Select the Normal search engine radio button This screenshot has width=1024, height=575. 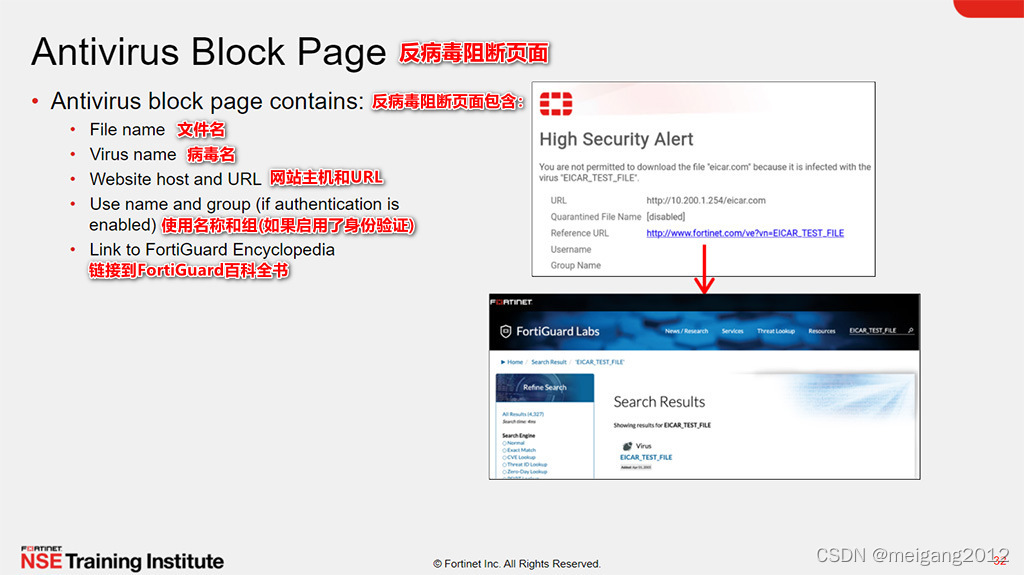(504, 443)
